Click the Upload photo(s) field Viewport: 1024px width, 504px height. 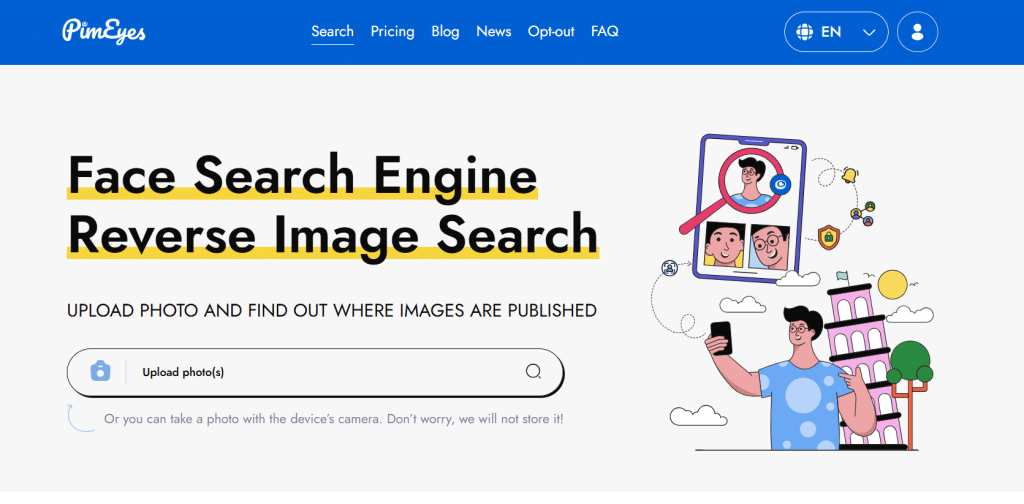click(315, 373)
